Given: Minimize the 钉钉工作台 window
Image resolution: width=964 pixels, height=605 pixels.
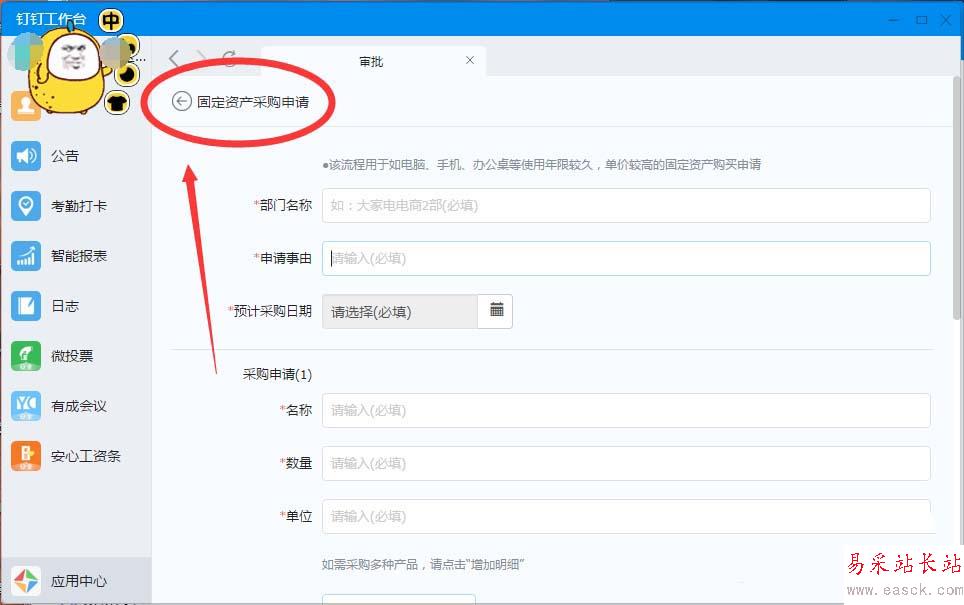Looking at the screenshot, I should click(x=894, y=20).
